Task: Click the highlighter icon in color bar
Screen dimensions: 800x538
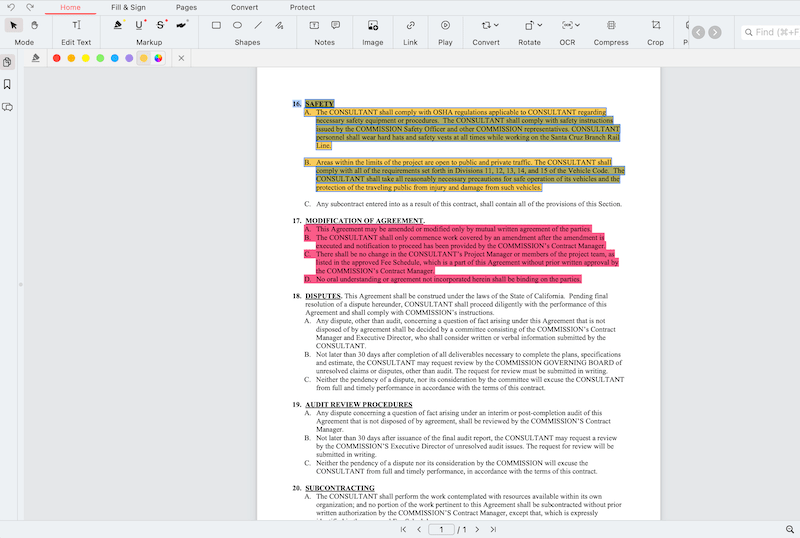Action: tap(36, 58)
